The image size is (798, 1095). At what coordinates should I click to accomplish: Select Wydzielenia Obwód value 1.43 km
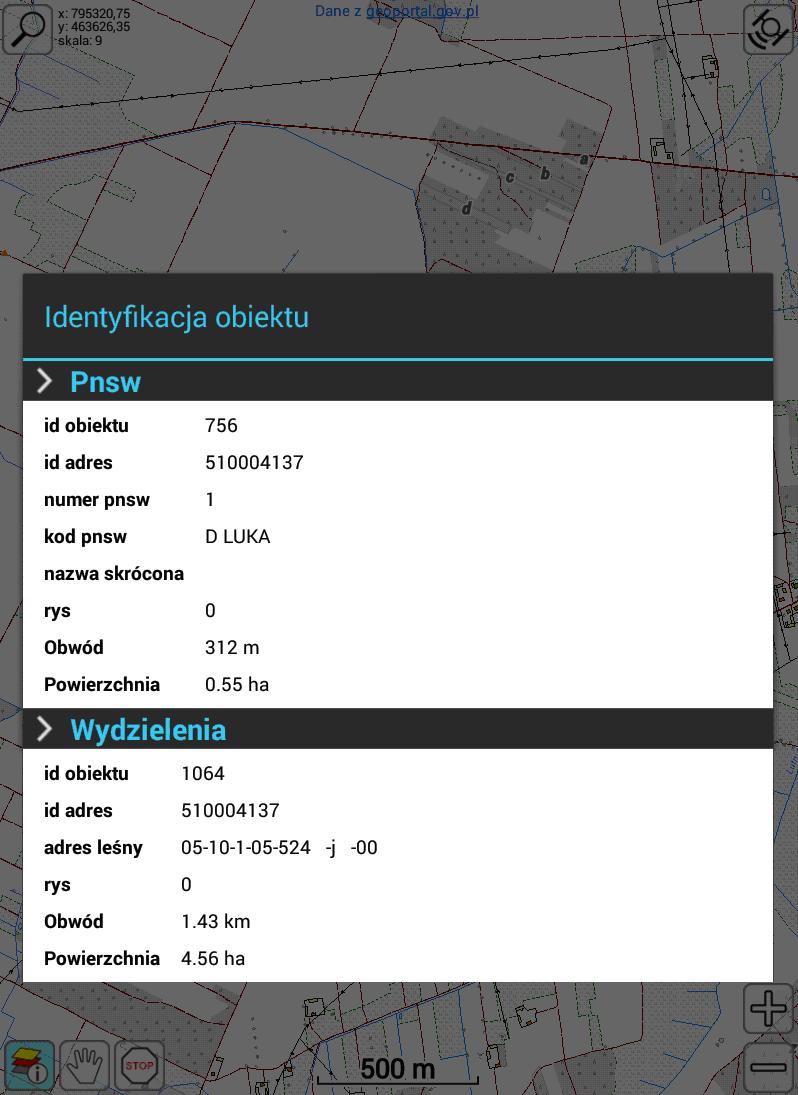tap(216, 921)
